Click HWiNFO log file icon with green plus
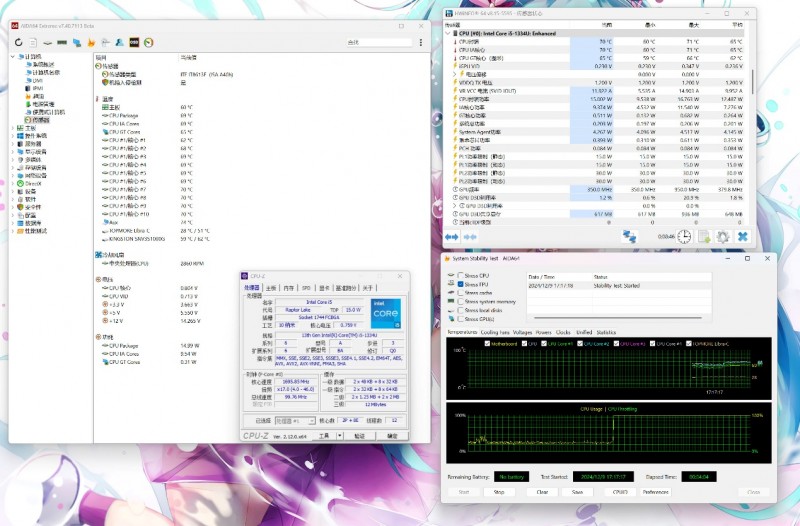This screenshot has height=526, width=800. pos(704,237)
